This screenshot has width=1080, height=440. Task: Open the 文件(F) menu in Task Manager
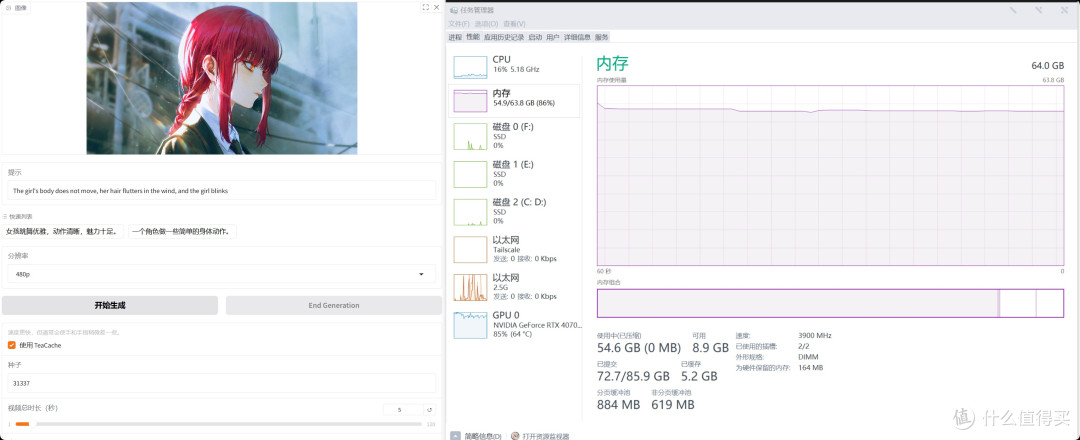(459, 24)
